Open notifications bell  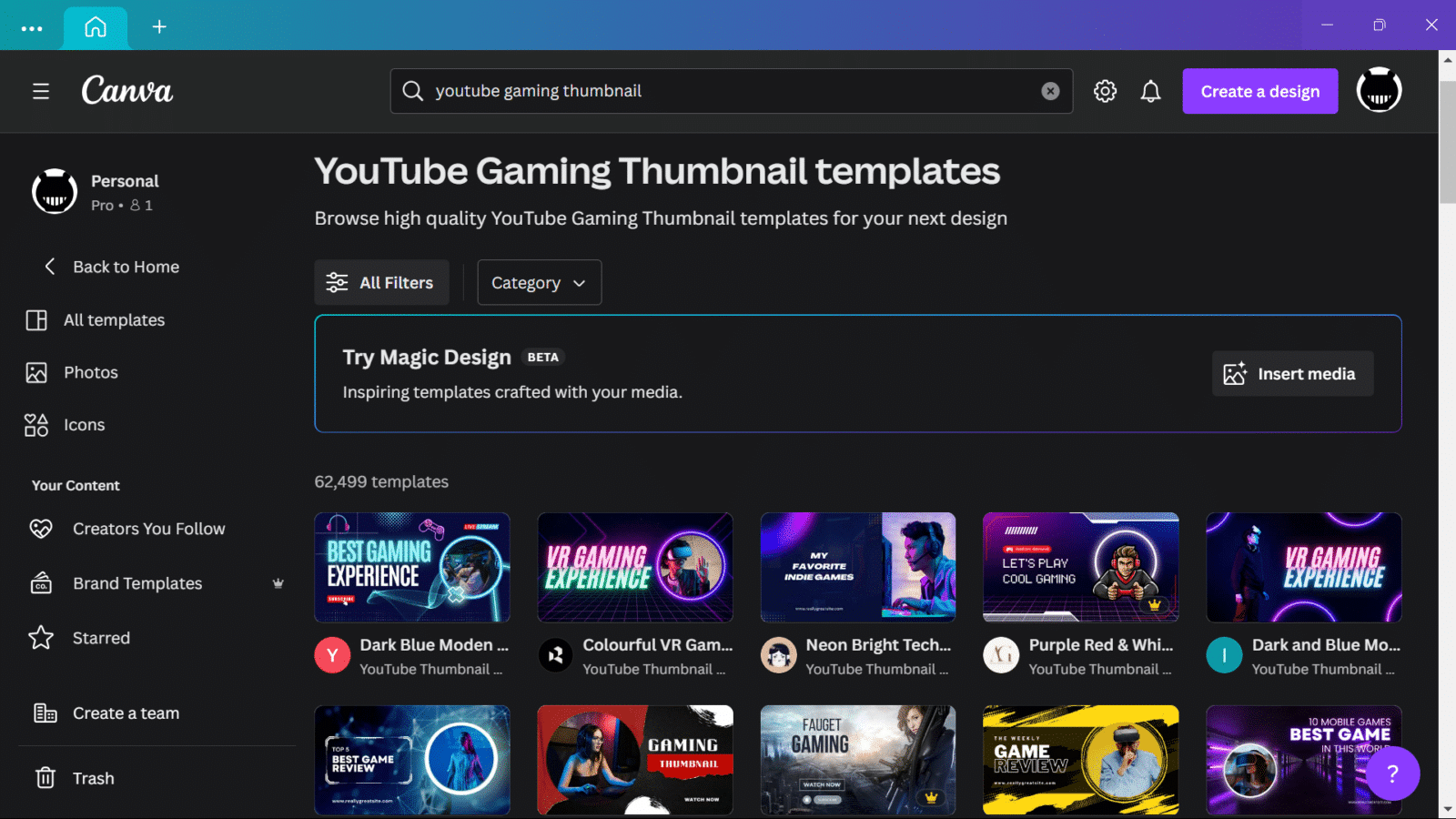tap(1151, 91)
